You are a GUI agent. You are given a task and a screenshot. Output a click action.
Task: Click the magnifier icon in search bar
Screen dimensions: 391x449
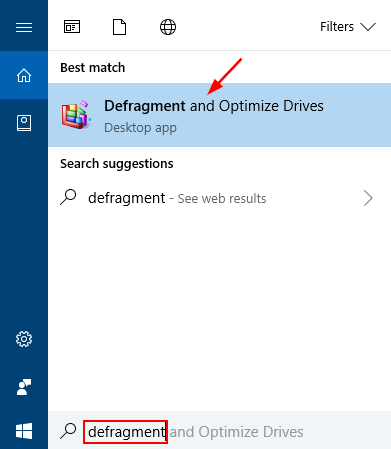pos(68,431)
